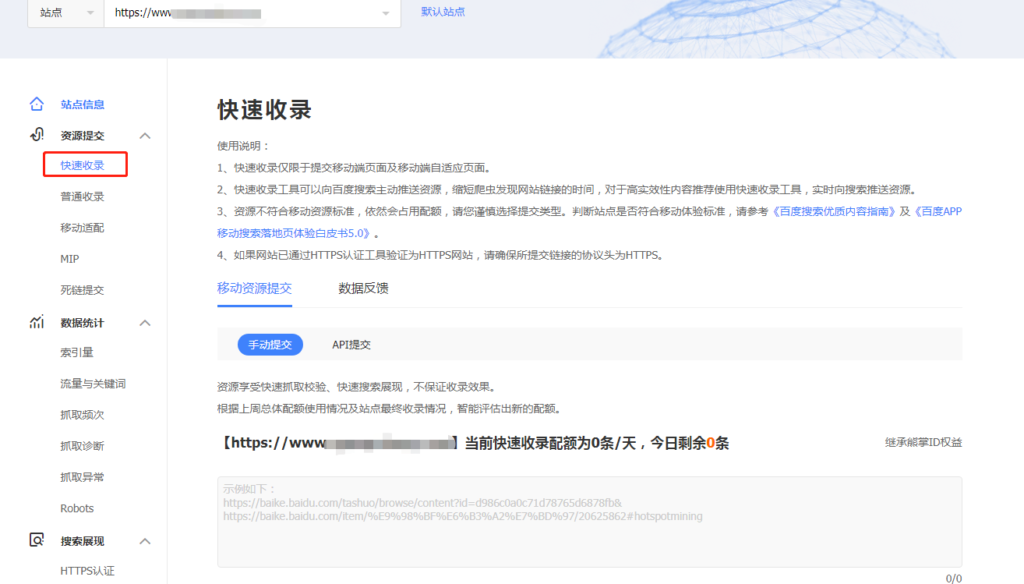Image resolution: width=1024 pixels, height=584 pixels.
Task: Open the 《百度搜索优质内容指南》 link
Action: click(x=833, y=211)
